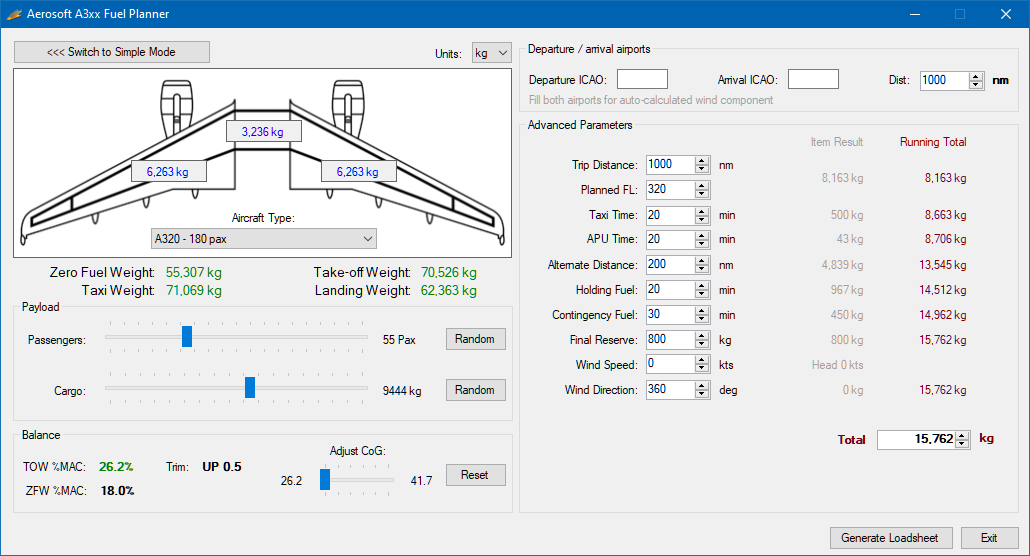Image resolution: width=1030 pixels, height=556 pixels.
Task: Click the Final Reserve input
Action: [x=670, y=339]
